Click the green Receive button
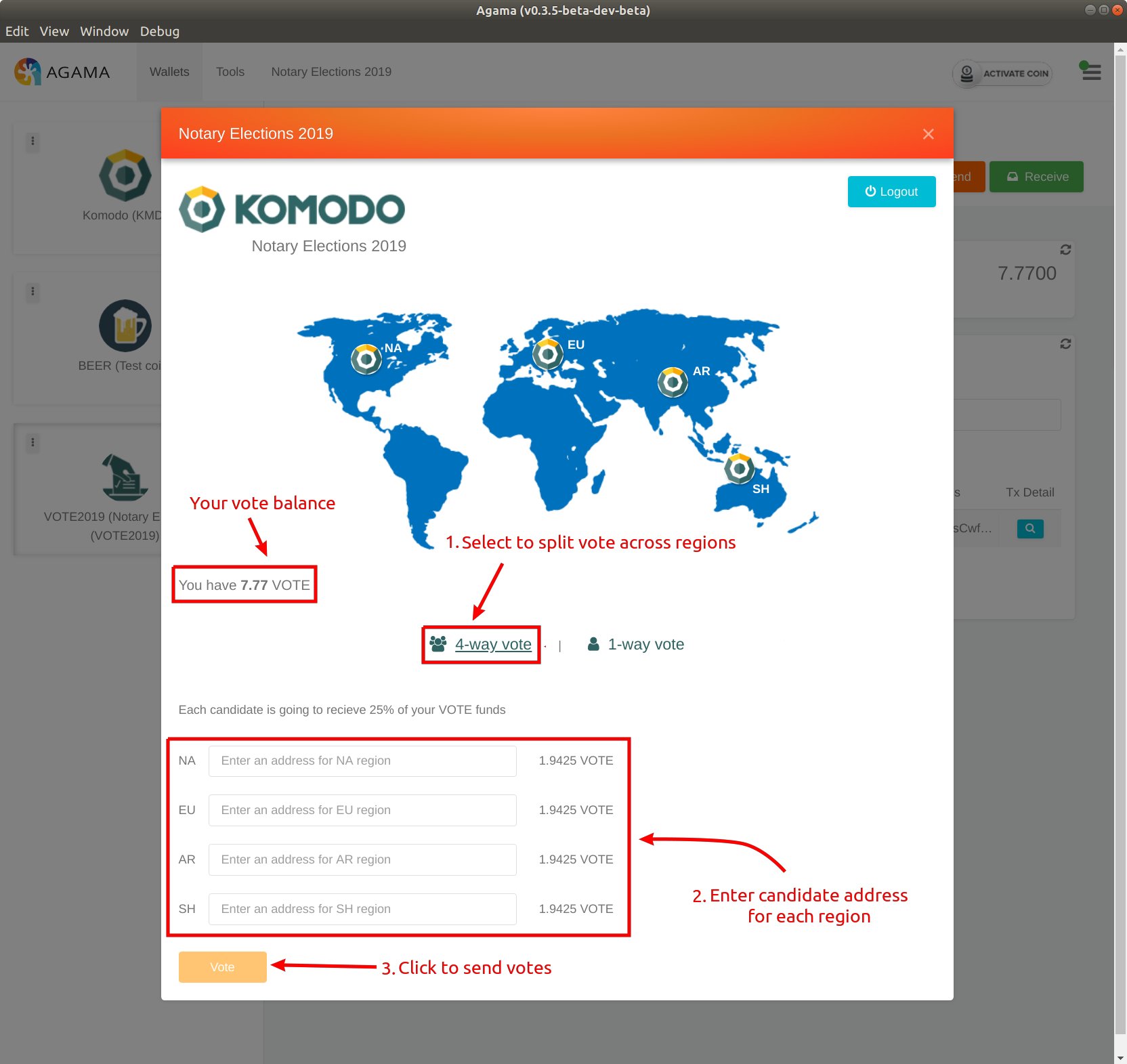This screenshot has height=1064, width=1127. point(1036,177)
